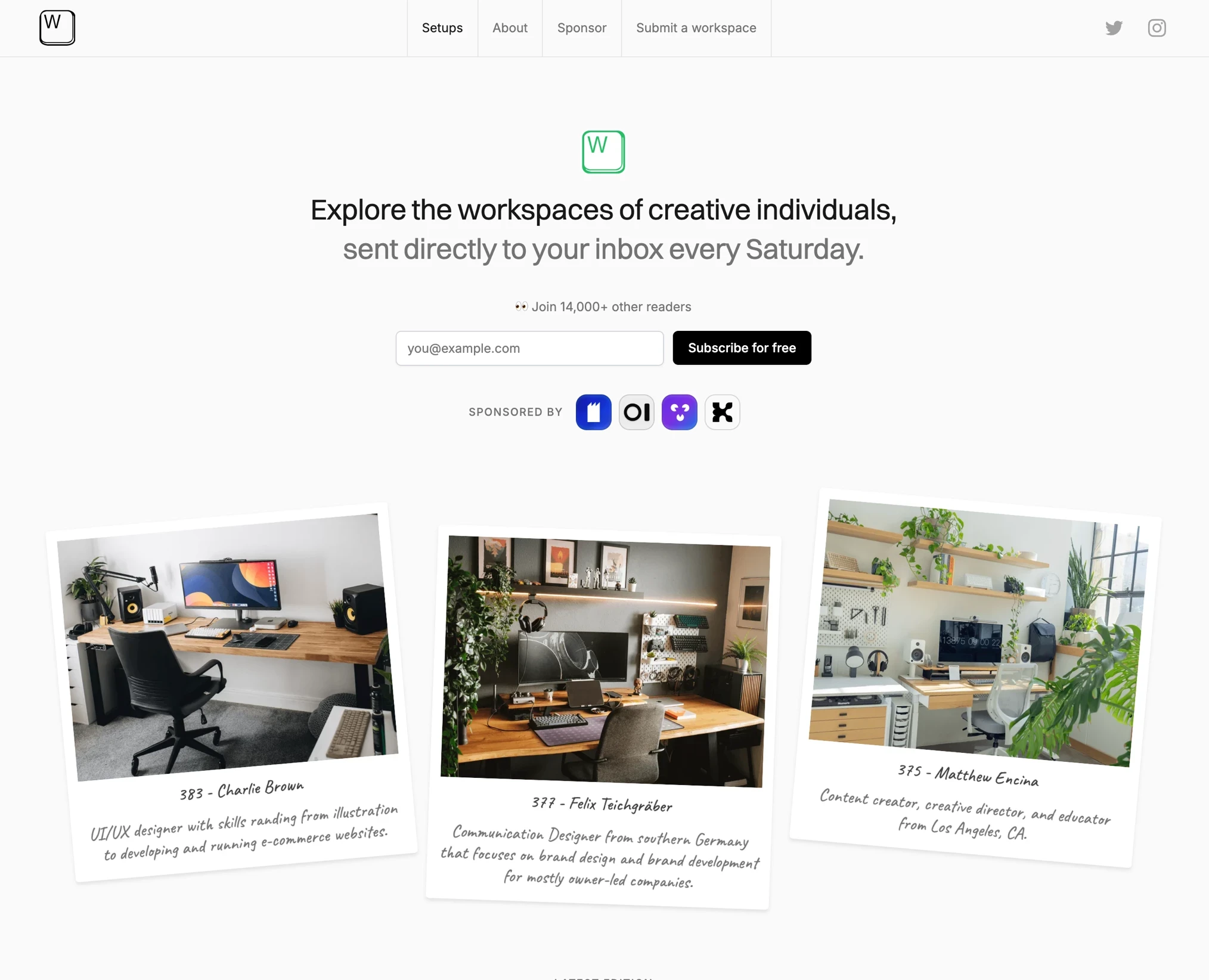Viewport: 1209px width, 980px height.
Task: Click Subscribe for free button
Action: click(x=742, y=347)
